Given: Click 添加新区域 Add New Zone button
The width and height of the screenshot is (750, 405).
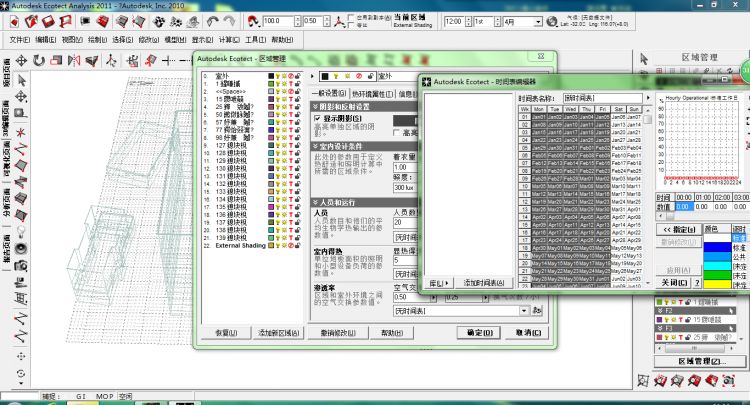Looking at the screenshot, I should coord(278,332).
